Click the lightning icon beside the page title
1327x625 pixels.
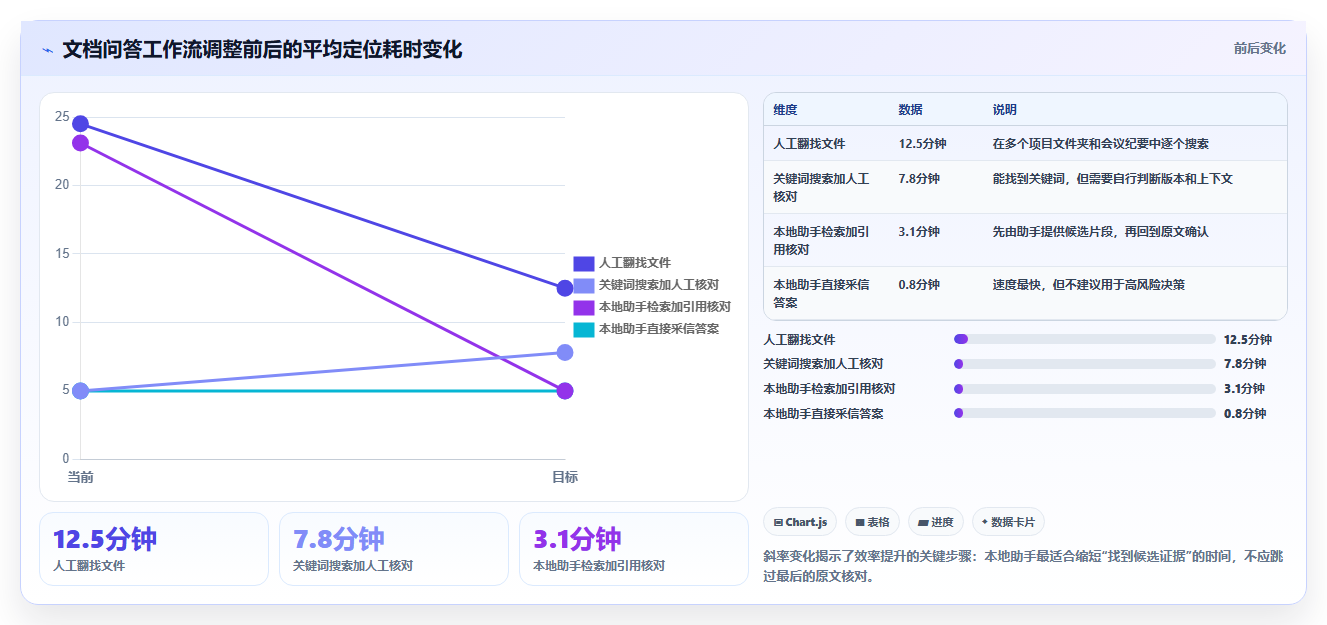48,50
